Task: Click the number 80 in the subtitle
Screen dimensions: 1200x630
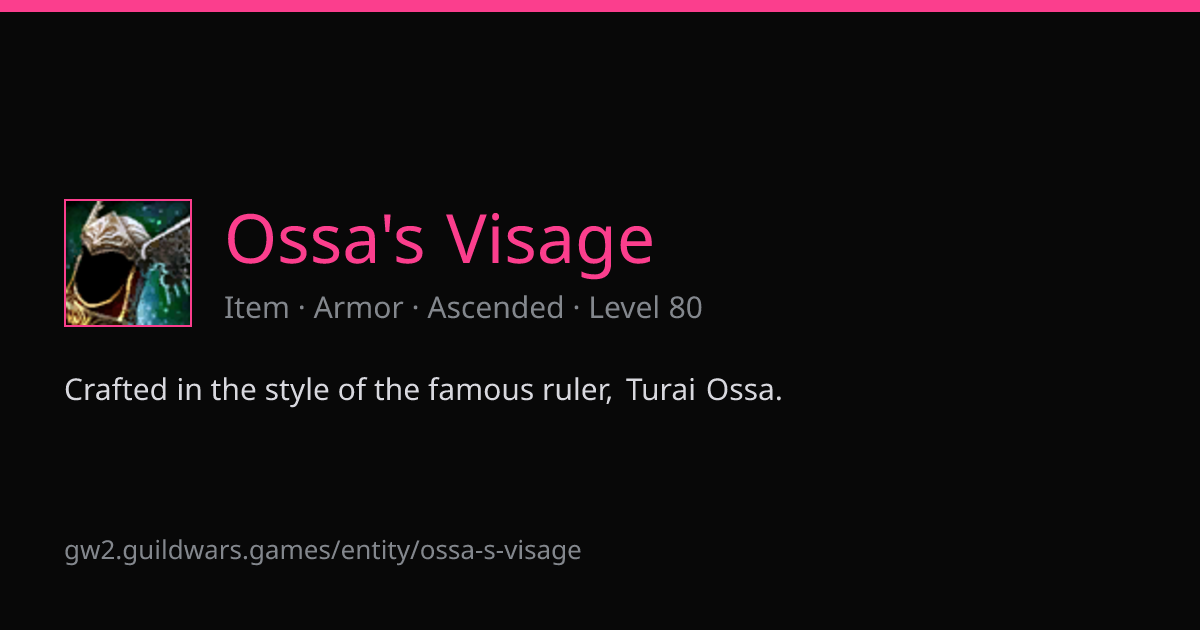Action: (x=685, y=308)
